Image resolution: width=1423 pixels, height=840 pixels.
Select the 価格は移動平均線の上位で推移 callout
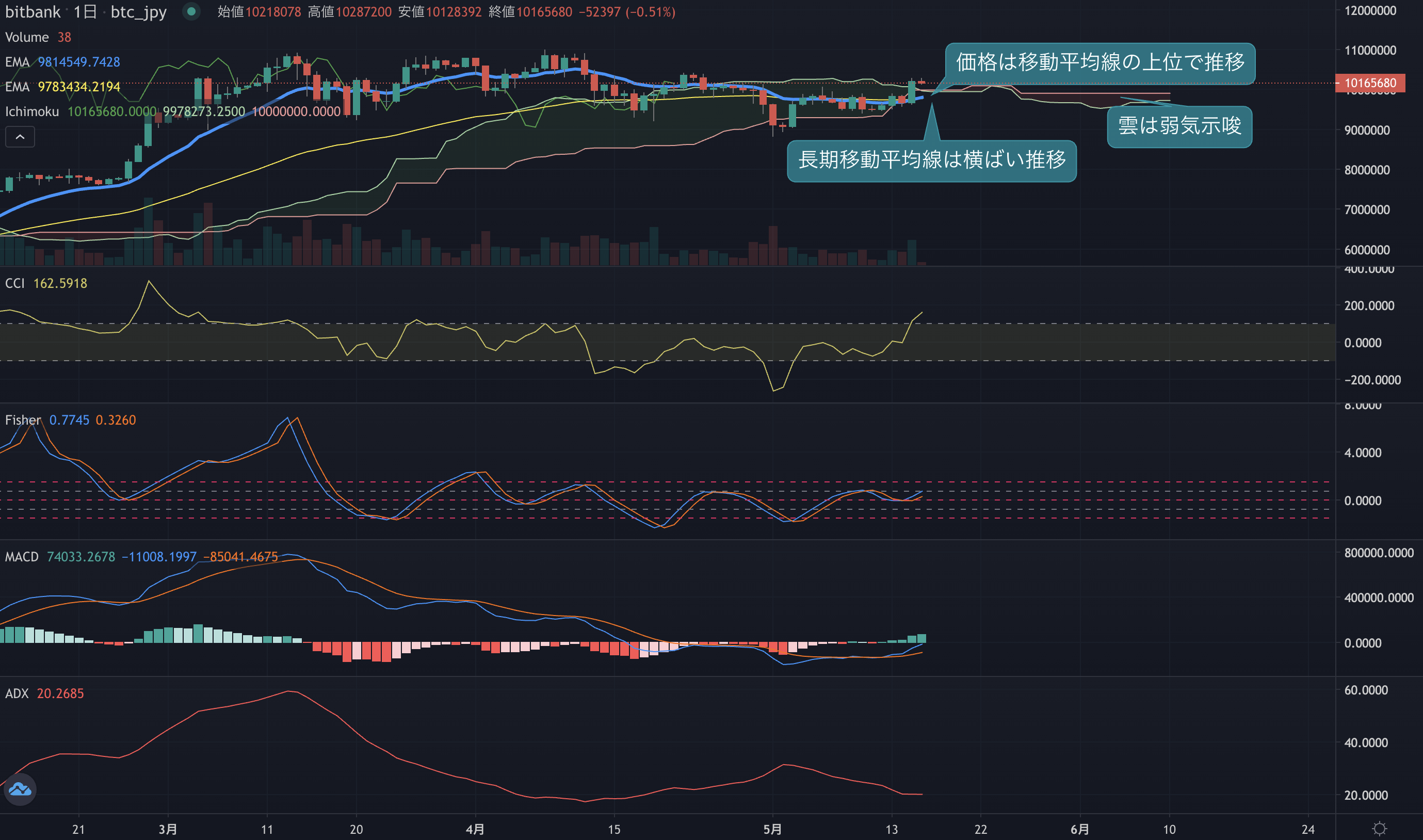point(1100,63)
